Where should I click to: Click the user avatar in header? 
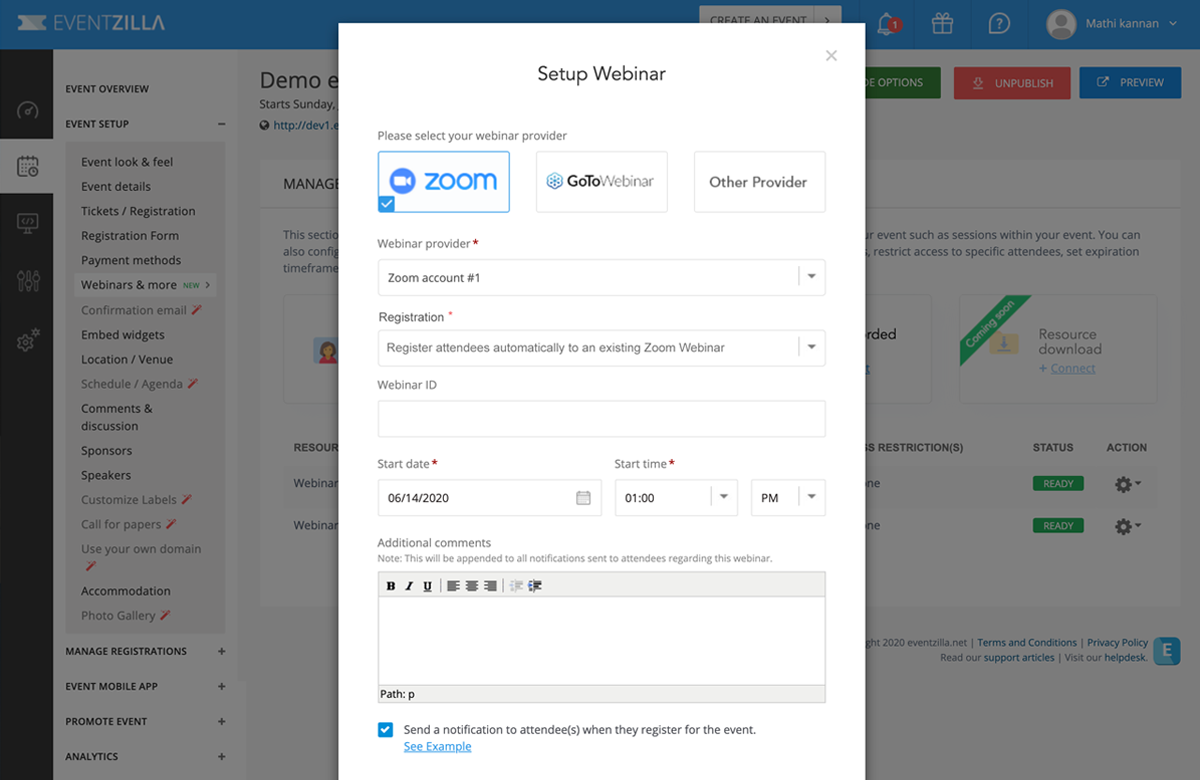(x=1060, y=24)
